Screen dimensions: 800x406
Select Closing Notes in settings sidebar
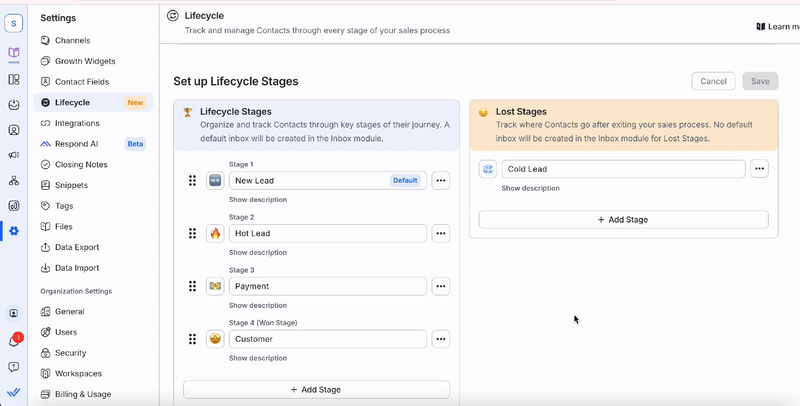pos(81,164)
